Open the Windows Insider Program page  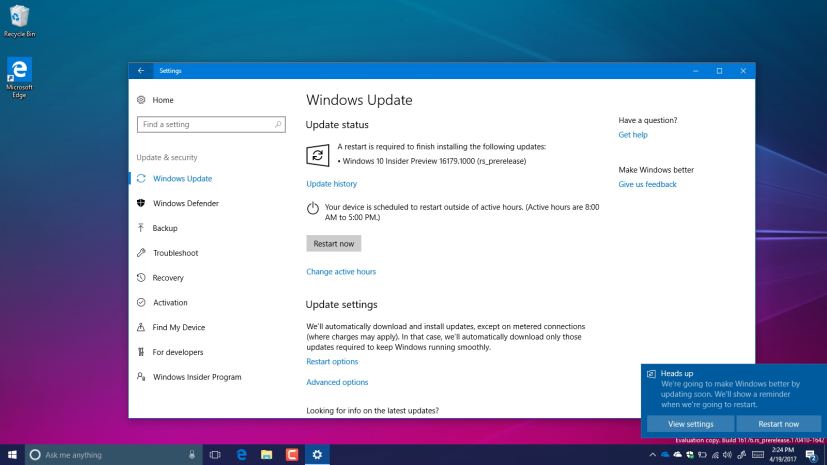[197, 376]
